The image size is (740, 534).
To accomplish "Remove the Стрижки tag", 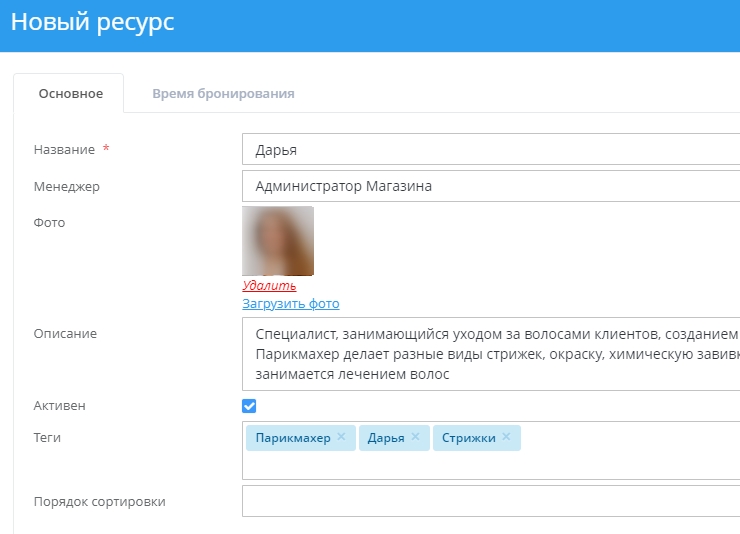I will [x=506, y=437].
